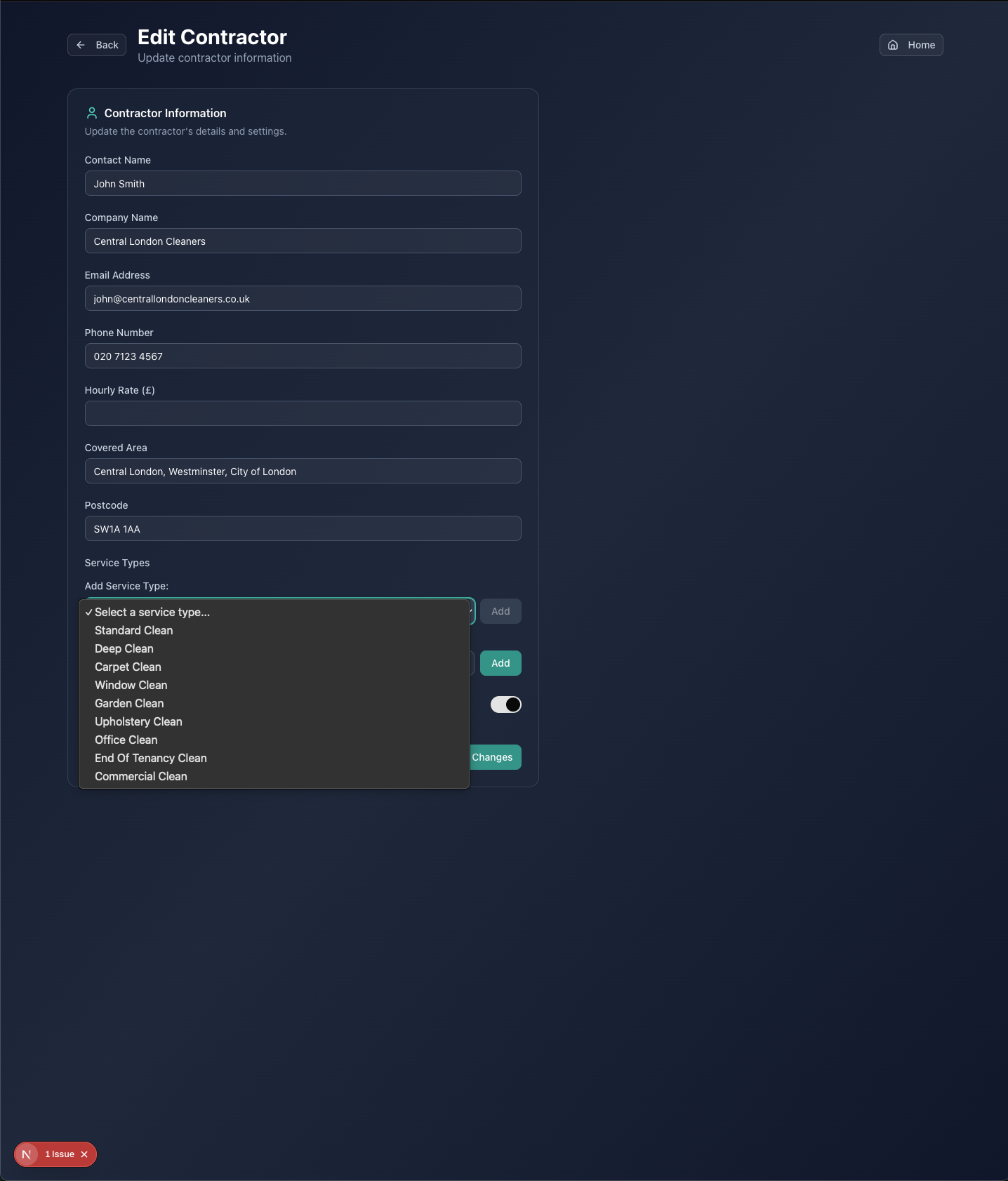Click the greyed Add button beside dropdown
The height and width of the screenshot is (1181, 1008).
point(500,611)
